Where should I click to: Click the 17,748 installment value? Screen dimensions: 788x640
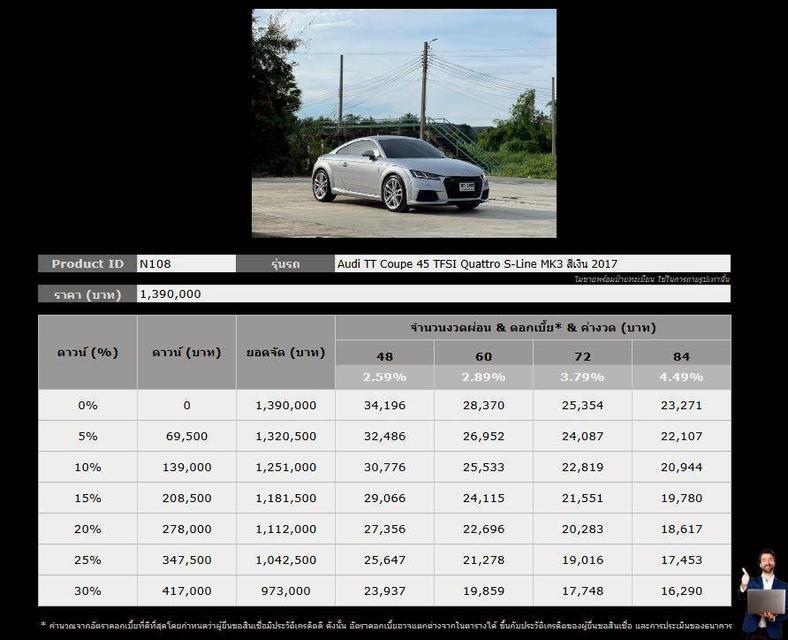pyautogui.click(x=582, y=591)
